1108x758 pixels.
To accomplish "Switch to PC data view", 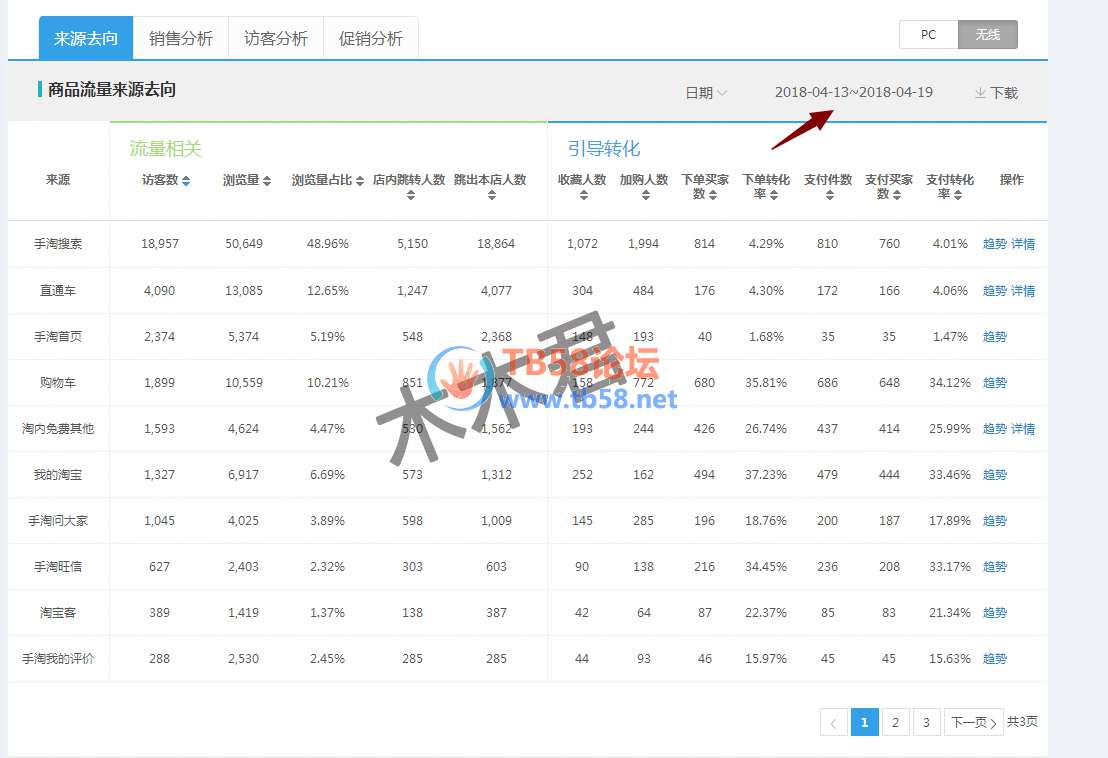I will (928, 35).
